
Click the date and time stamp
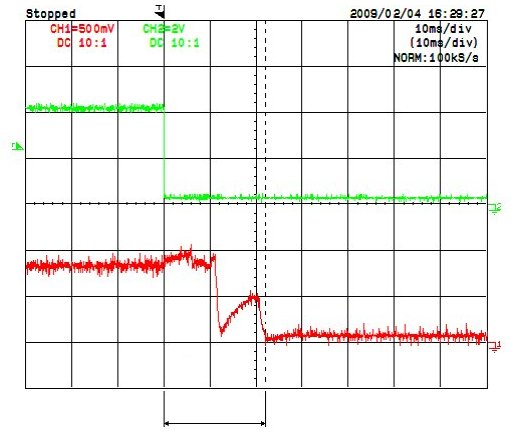pyautogui.click(x=417, y=14)
